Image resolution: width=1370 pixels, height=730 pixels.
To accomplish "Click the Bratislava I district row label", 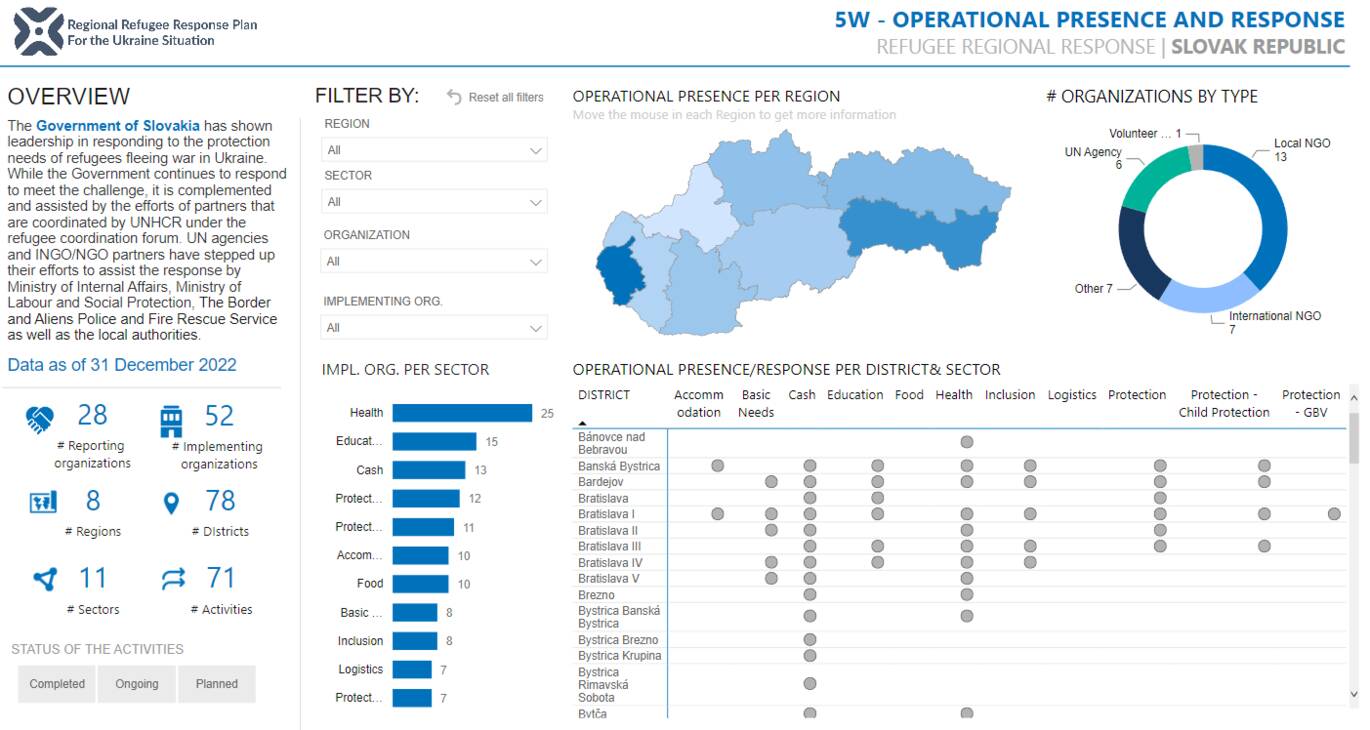I will (608, 514).
